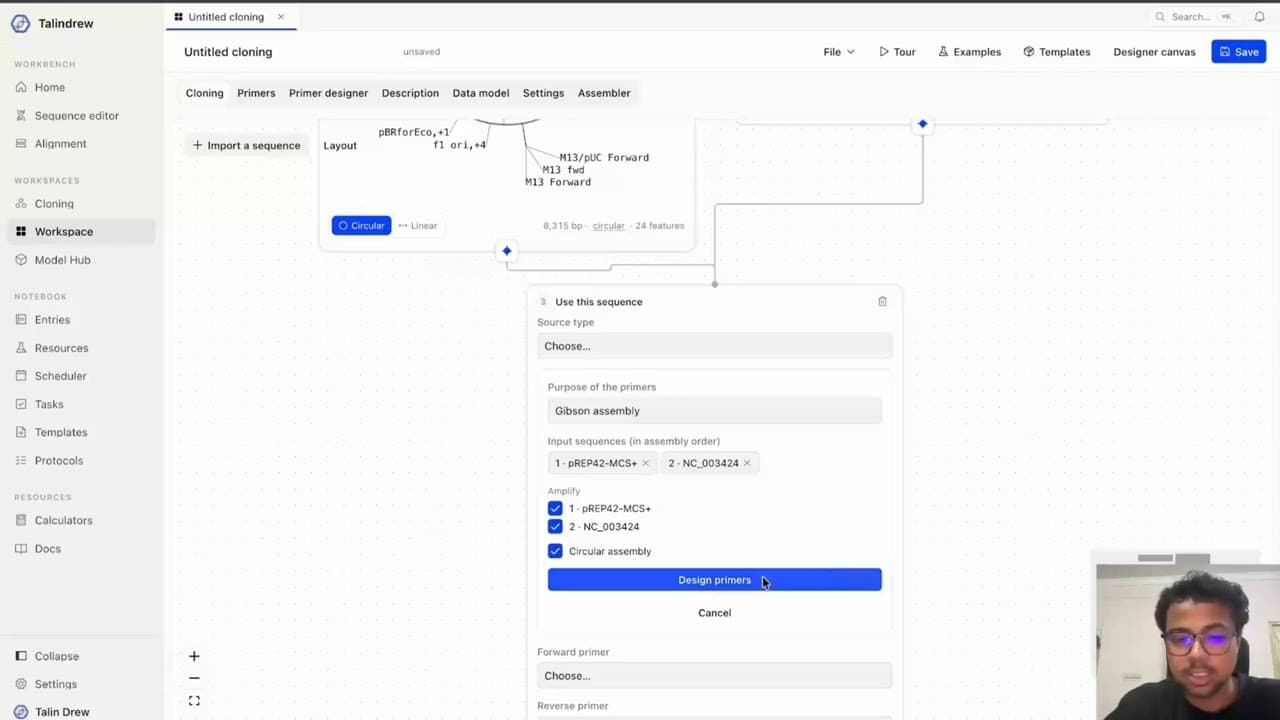Select the Linear layout toggle
Viewport: 1280px width, 720px height.
pyautogui.click(x=418, y=226)
